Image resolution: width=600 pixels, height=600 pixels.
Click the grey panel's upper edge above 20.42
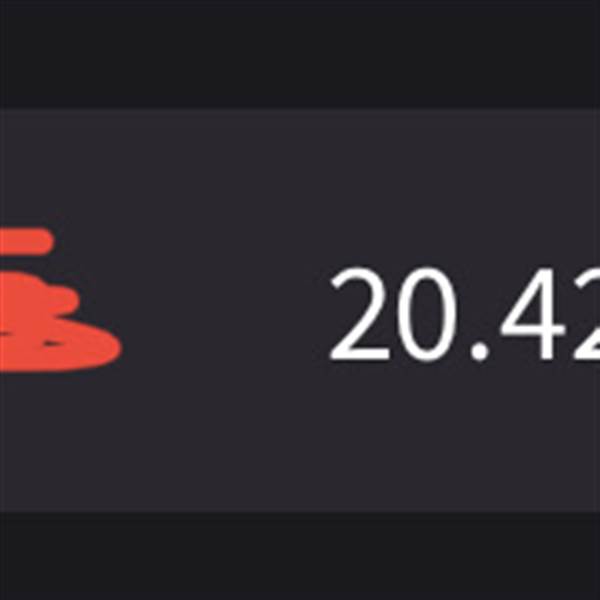(x=465, y=109)
